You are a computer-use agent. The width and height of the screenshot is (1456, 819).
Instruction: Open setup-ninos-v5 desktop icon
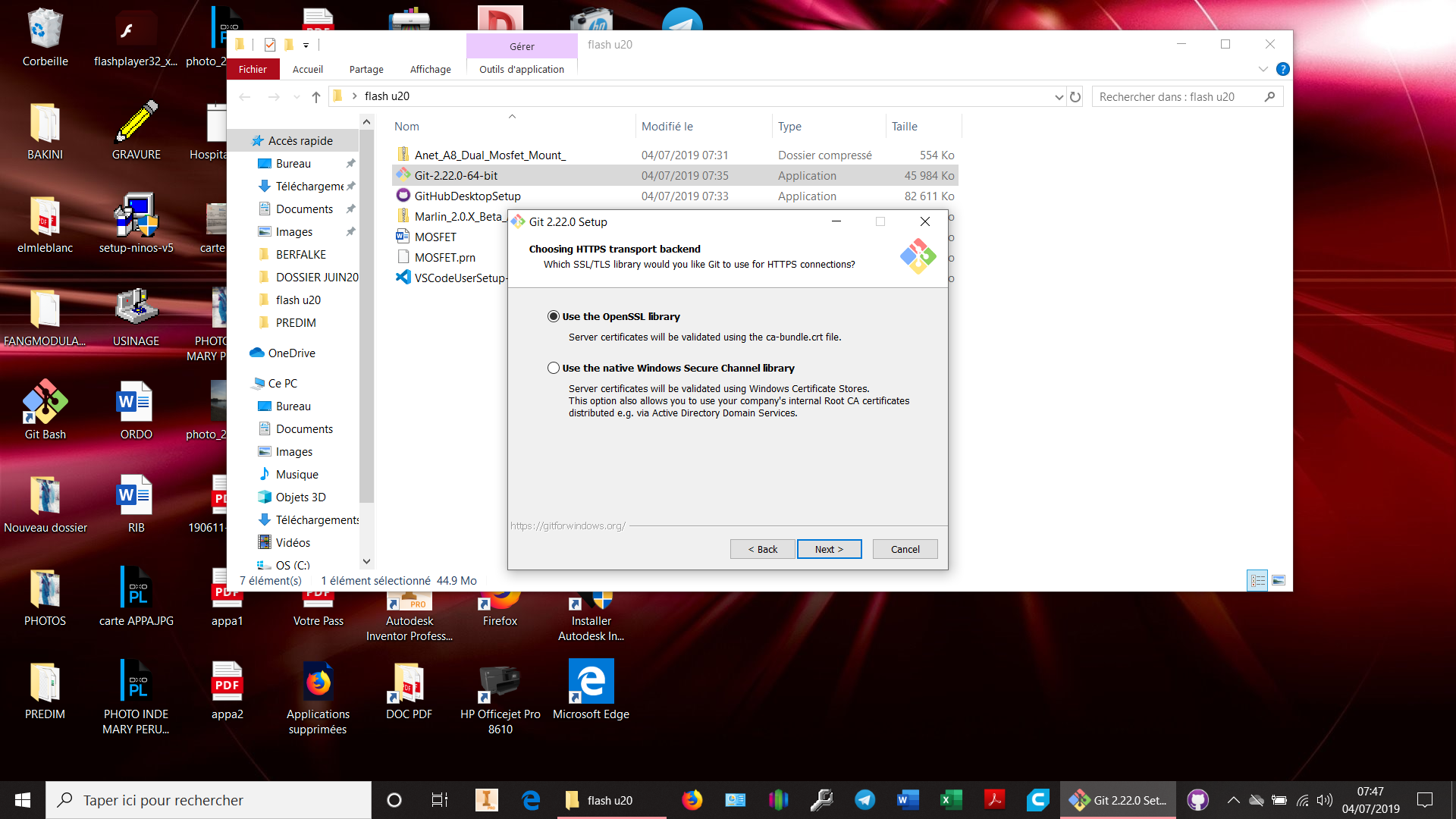pos(136,224)
